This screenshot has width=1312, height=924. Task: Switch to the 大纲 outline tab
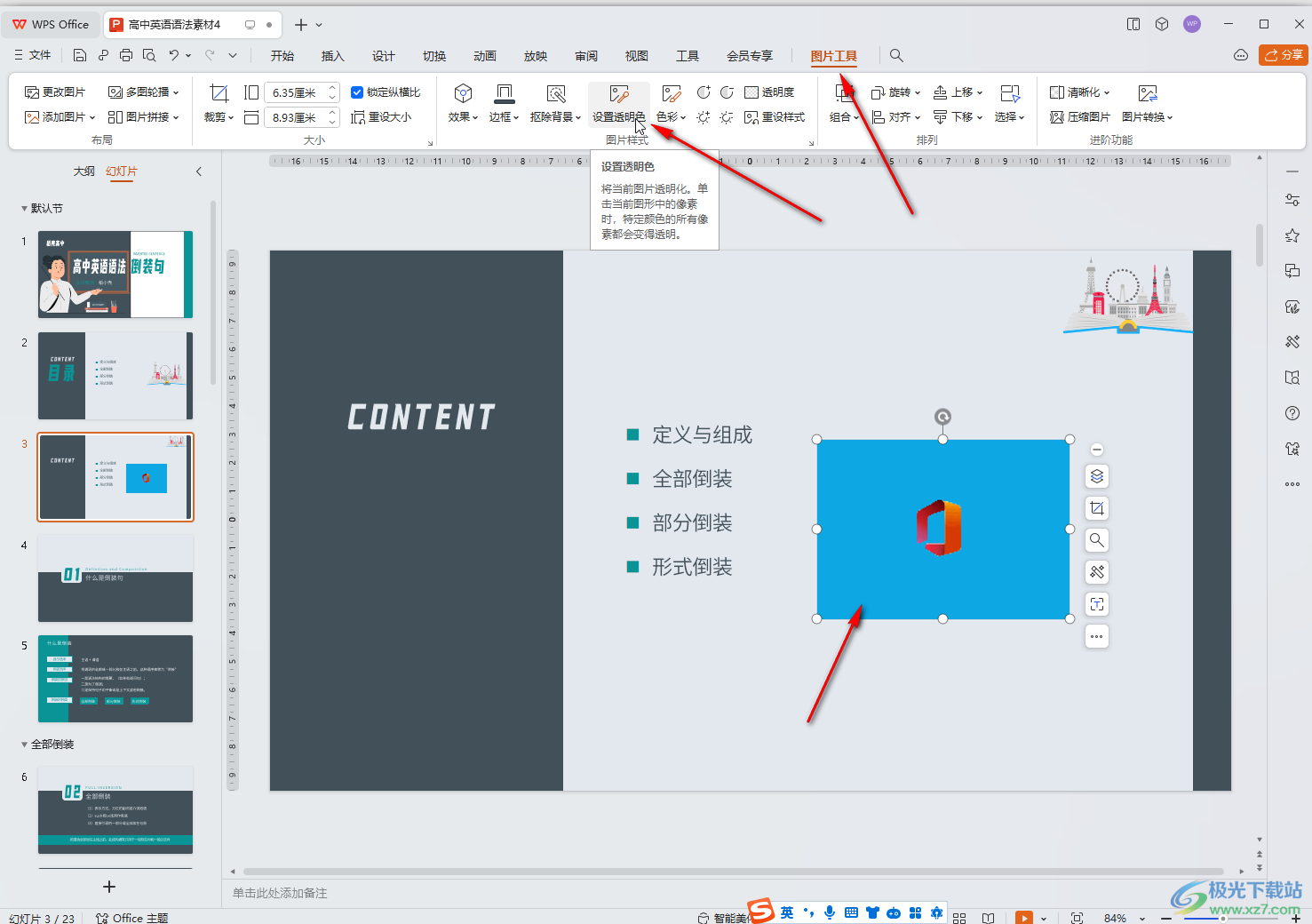click(x=83, y=171)
